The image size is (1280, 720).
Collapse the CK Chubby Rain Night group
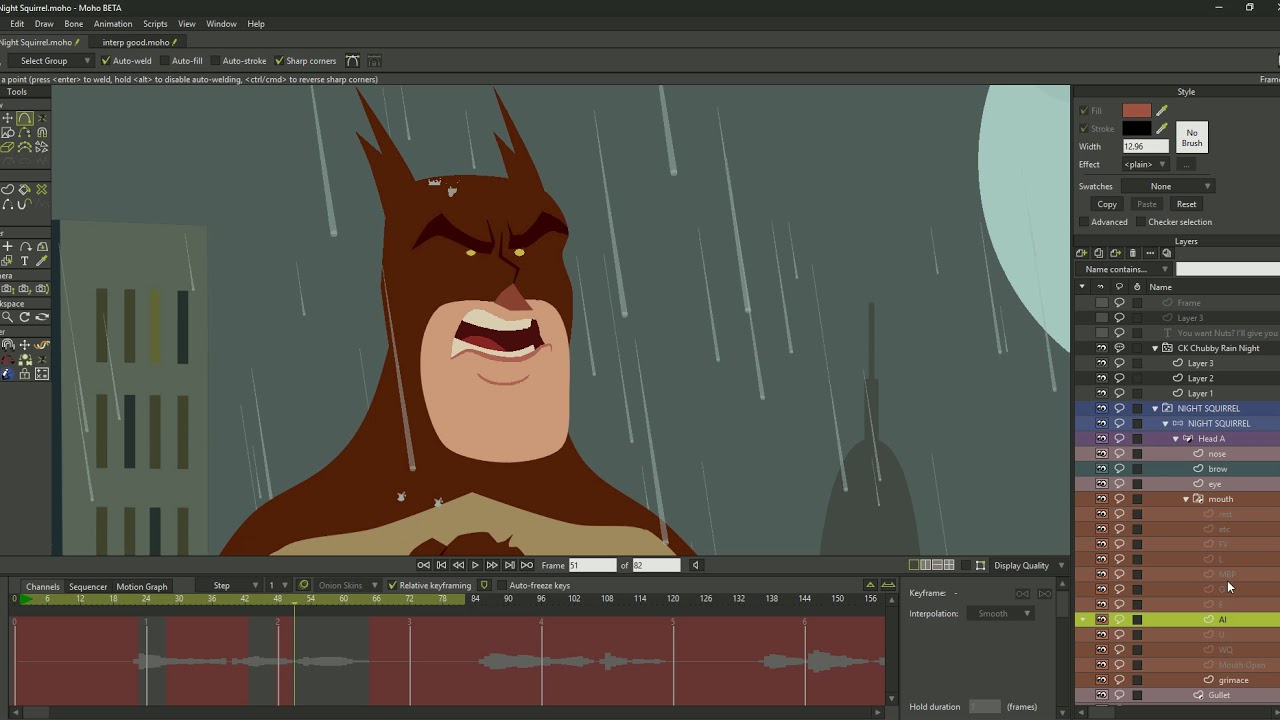pyautogui.click(x=1155, y=348)
